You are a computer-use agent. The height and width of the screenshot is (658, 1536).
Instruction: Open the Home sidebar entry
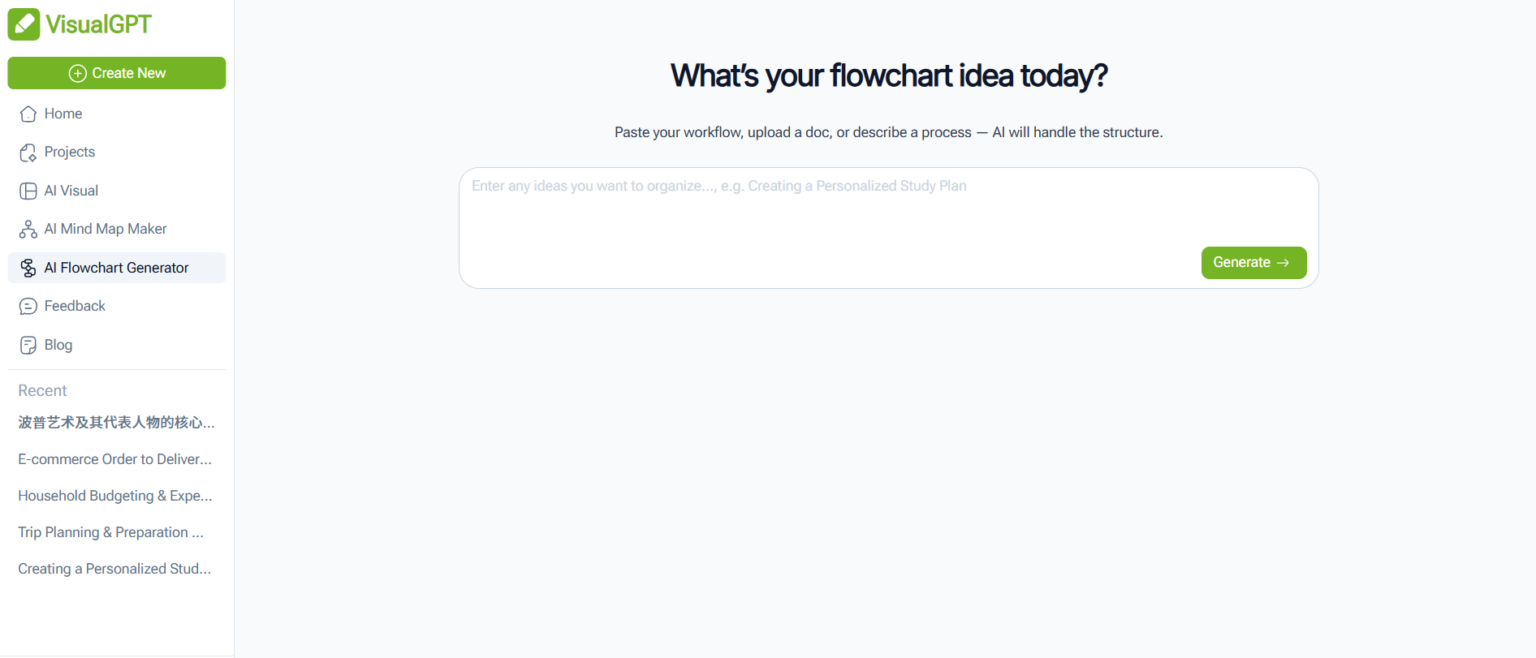coord(62,113)
